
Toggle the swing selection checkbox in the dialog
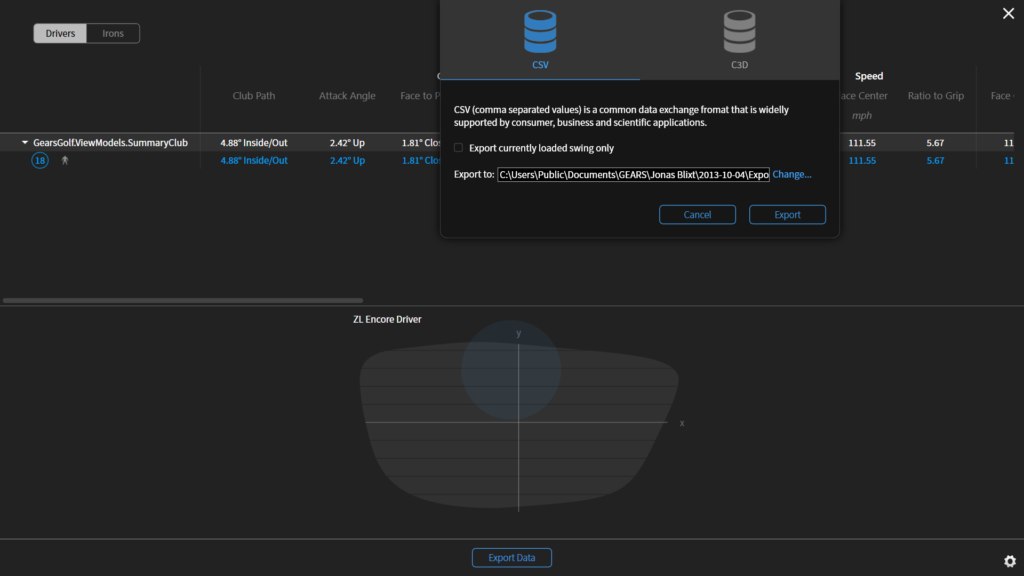458,145
